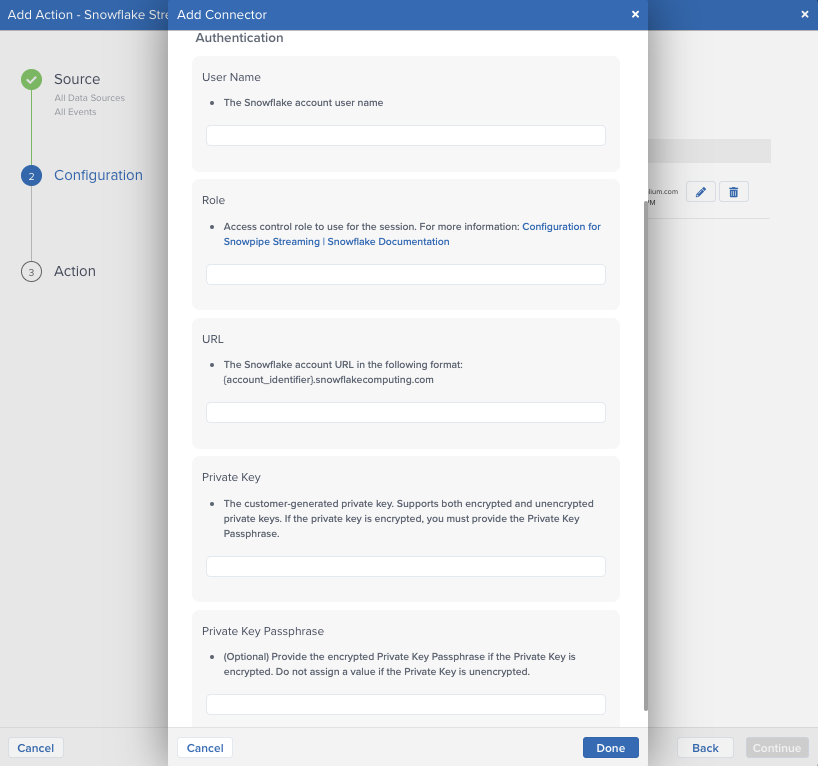Cancel the Add Connector dialog
818x766 pixels.
pos(205,748)
